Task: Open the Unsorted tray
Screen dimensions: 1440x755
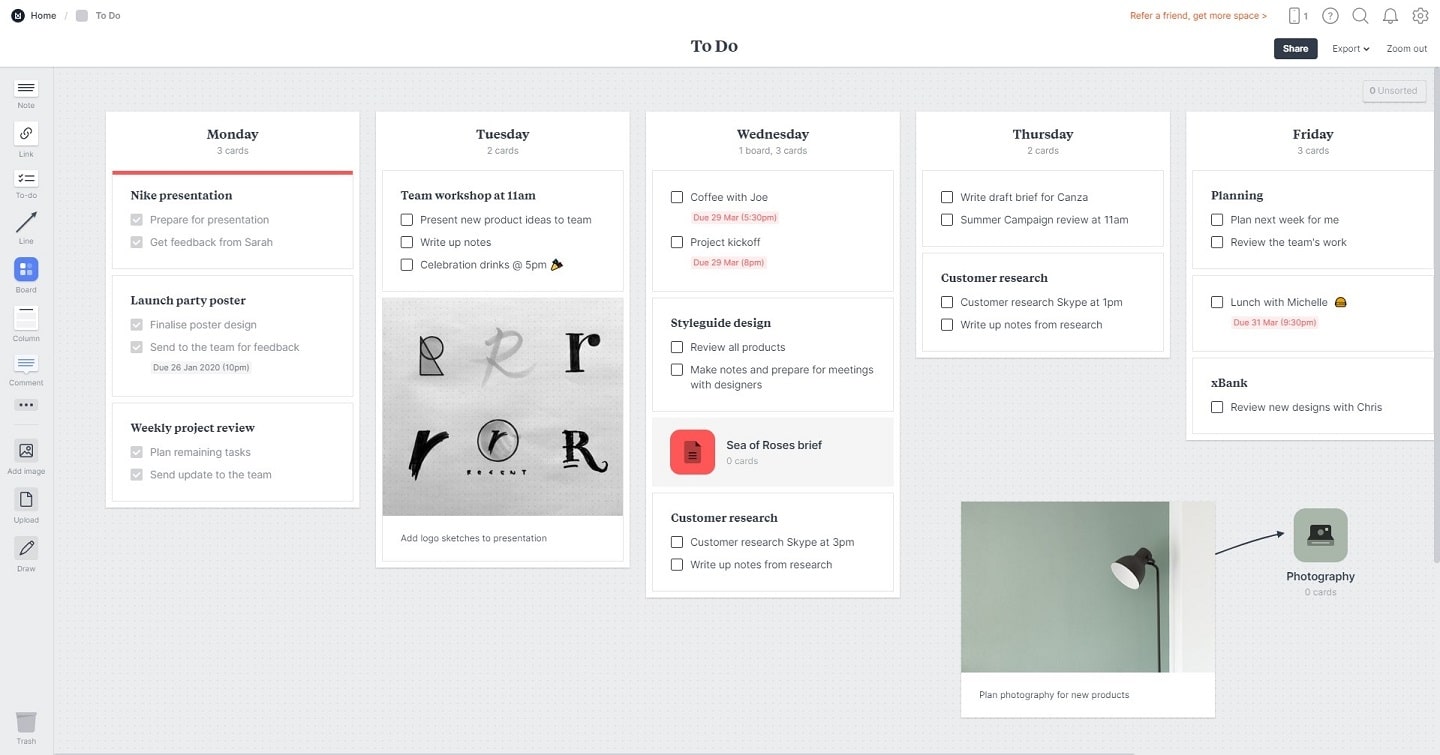Action: 1393,90
